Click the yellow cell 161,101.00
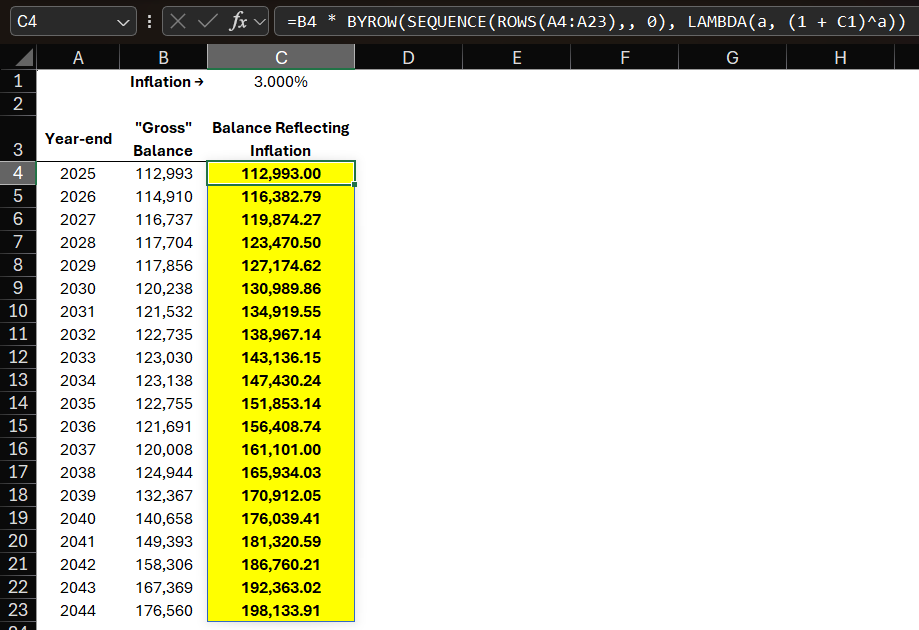The image size is (919, 630). pos(281,449)
